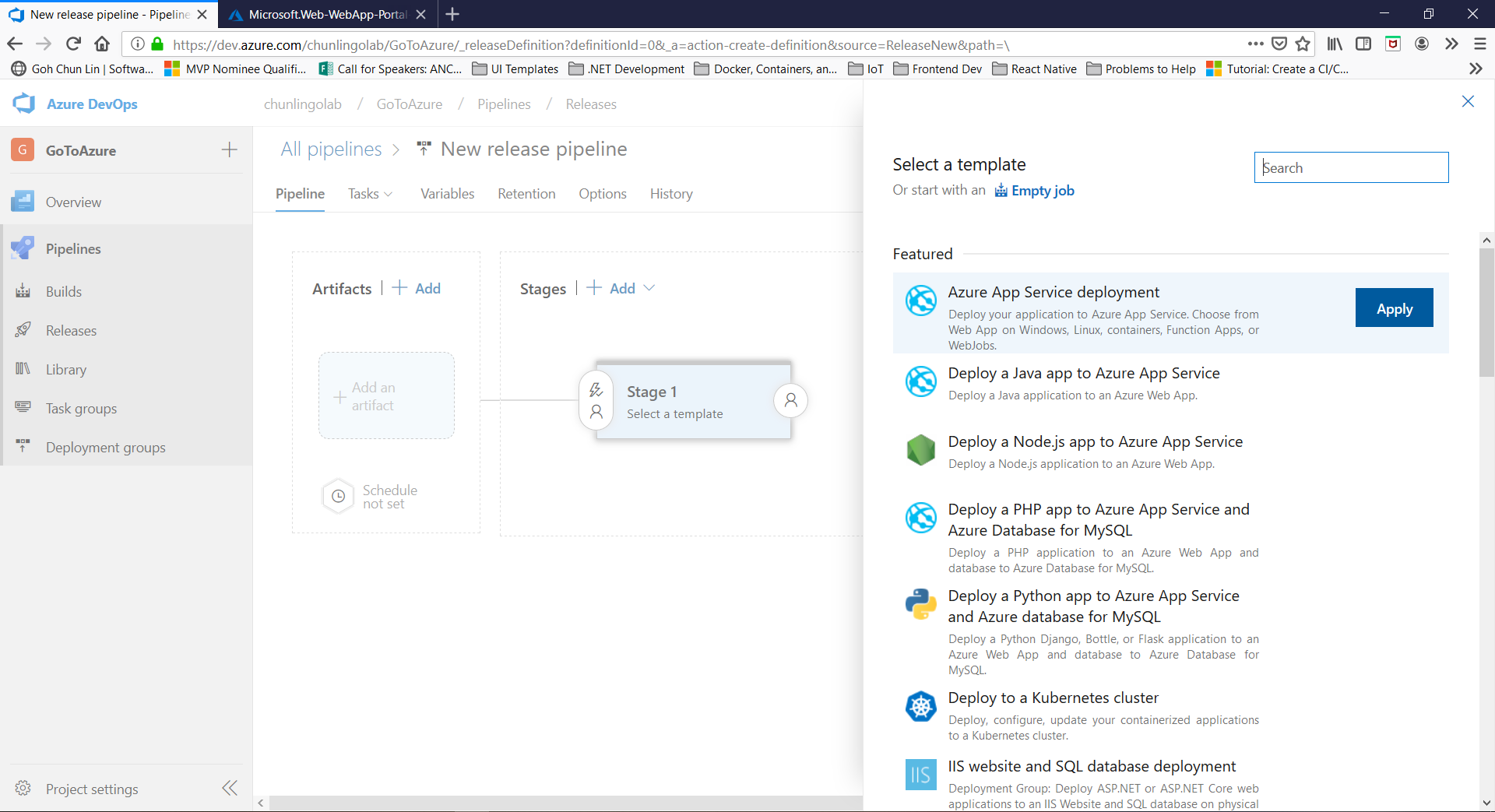Go to browser home page
This screenshot has width=1495, height=812.
[x=102, y=44]
